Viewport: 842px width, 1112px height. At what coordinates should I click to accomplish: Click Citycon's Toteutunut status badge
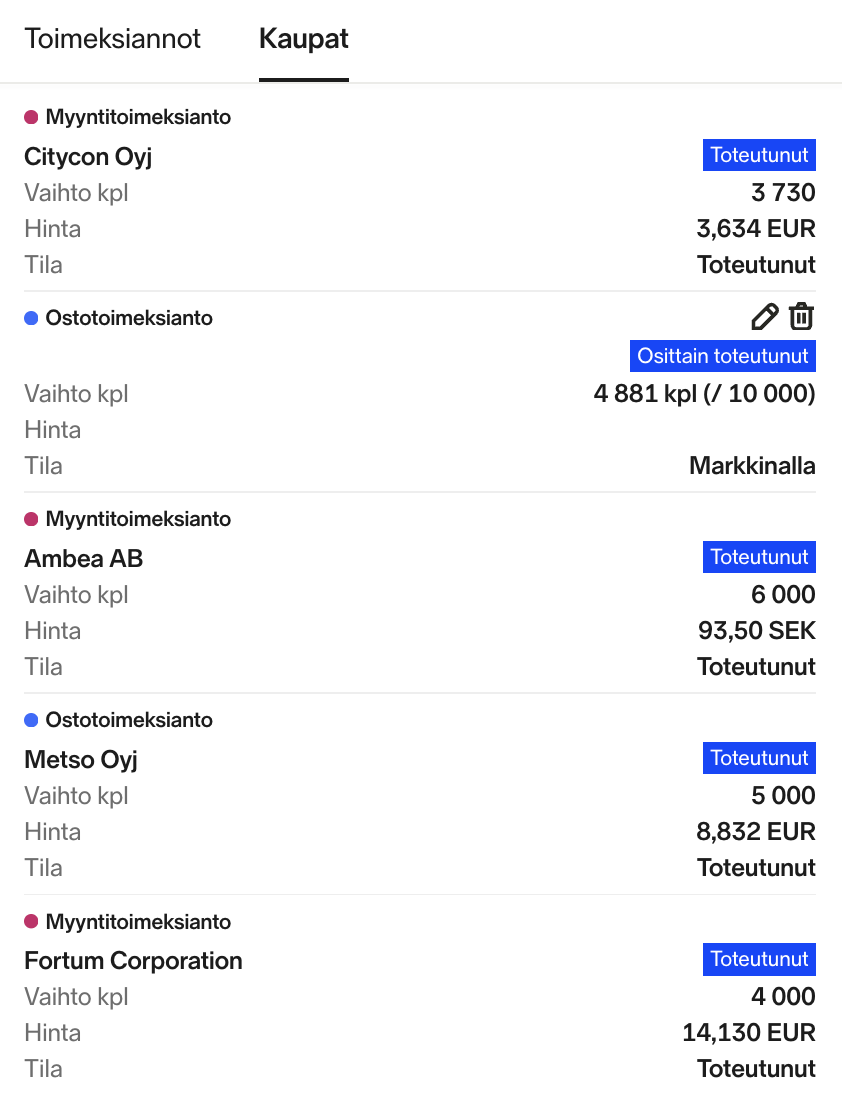pyautogui.click(x=759, y=155)
